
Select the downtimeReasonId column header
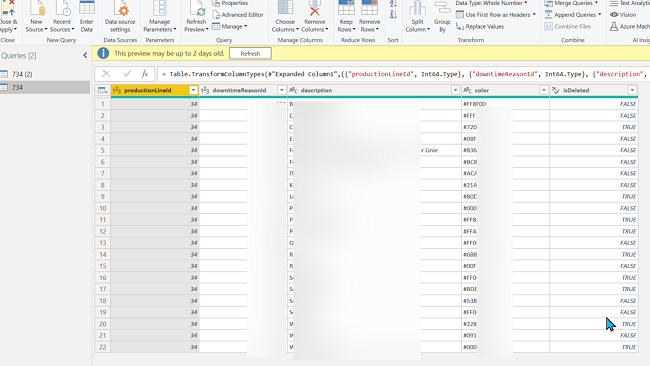coord(243,90)
